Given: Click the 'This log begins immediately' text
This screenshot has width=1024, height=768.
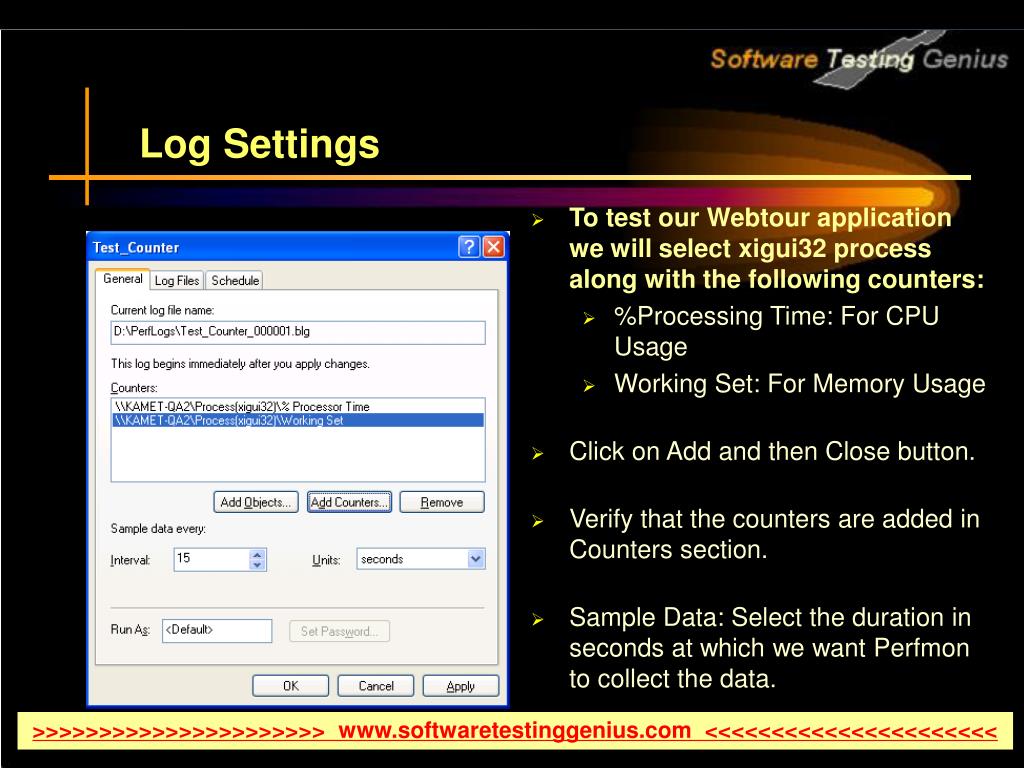Looking at the screenshot, I should [240, 364].
